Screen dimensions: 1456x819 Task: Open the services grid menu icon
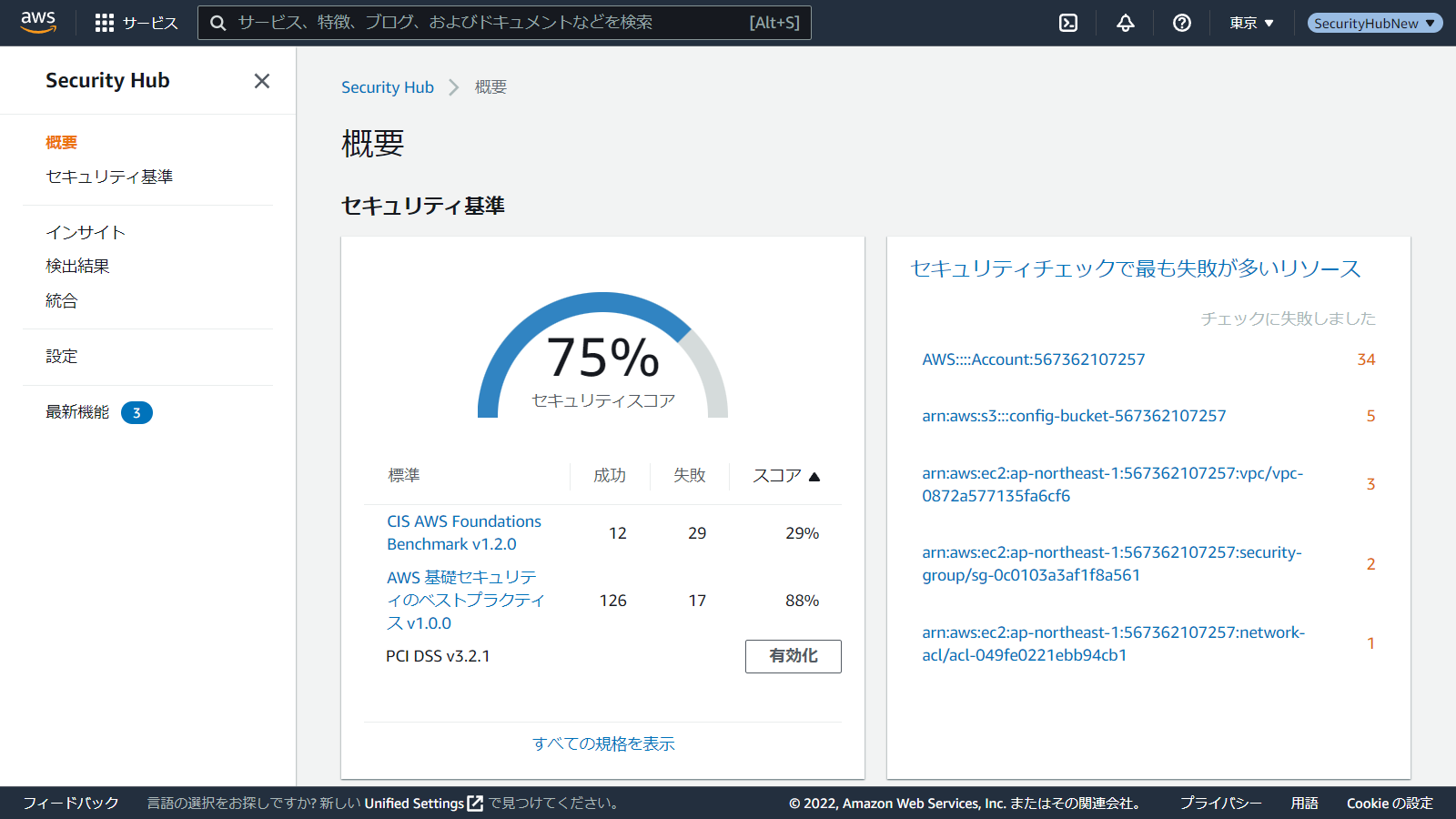pos(105,23)
